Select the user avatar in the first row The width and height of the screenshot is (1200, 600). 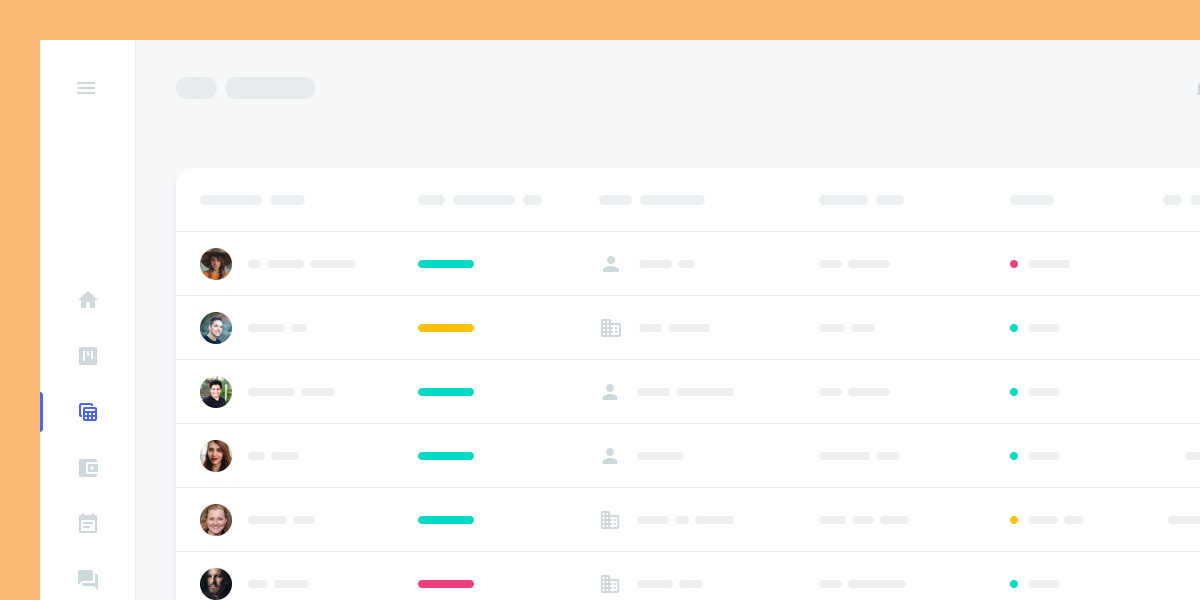(x=216, y=264)
